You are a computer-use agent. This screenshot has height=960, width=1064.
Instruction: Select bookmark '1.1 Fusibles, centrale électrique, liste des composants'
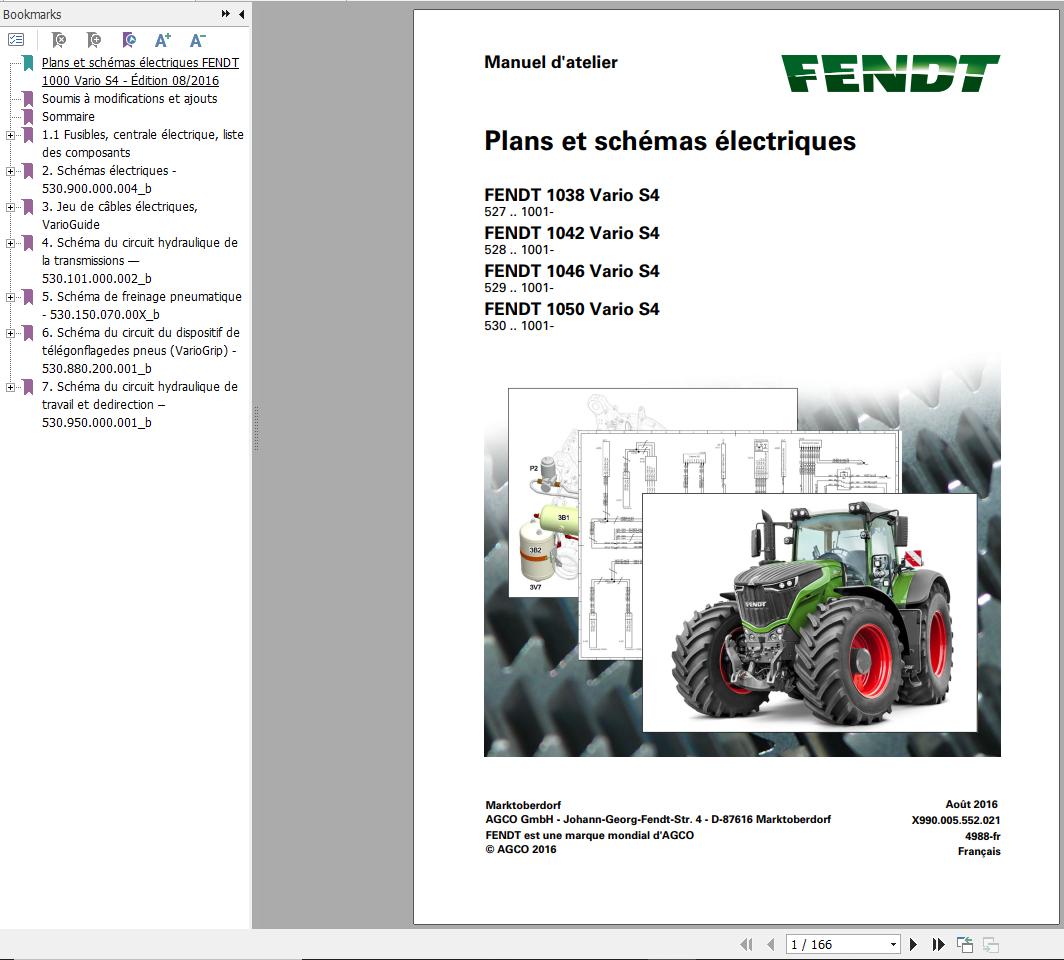point(142,143)
